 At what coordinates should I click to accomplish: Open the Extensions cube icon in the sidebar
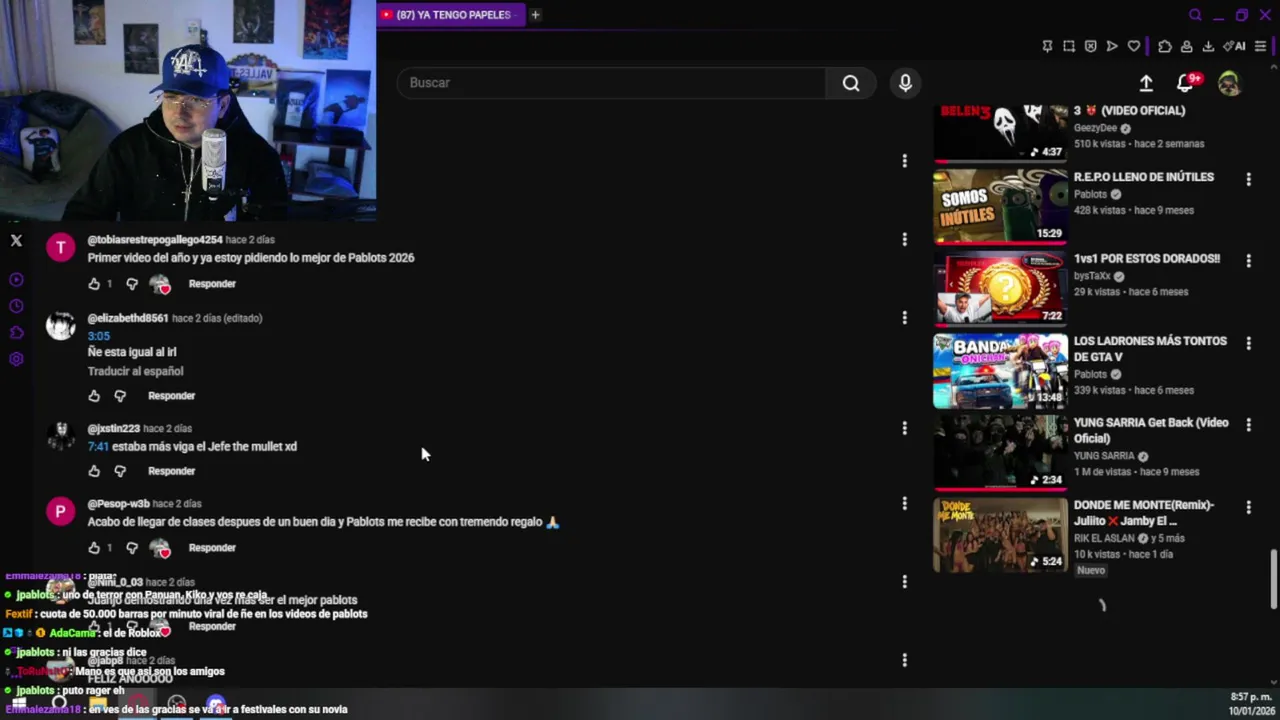[x=16, y=332]
